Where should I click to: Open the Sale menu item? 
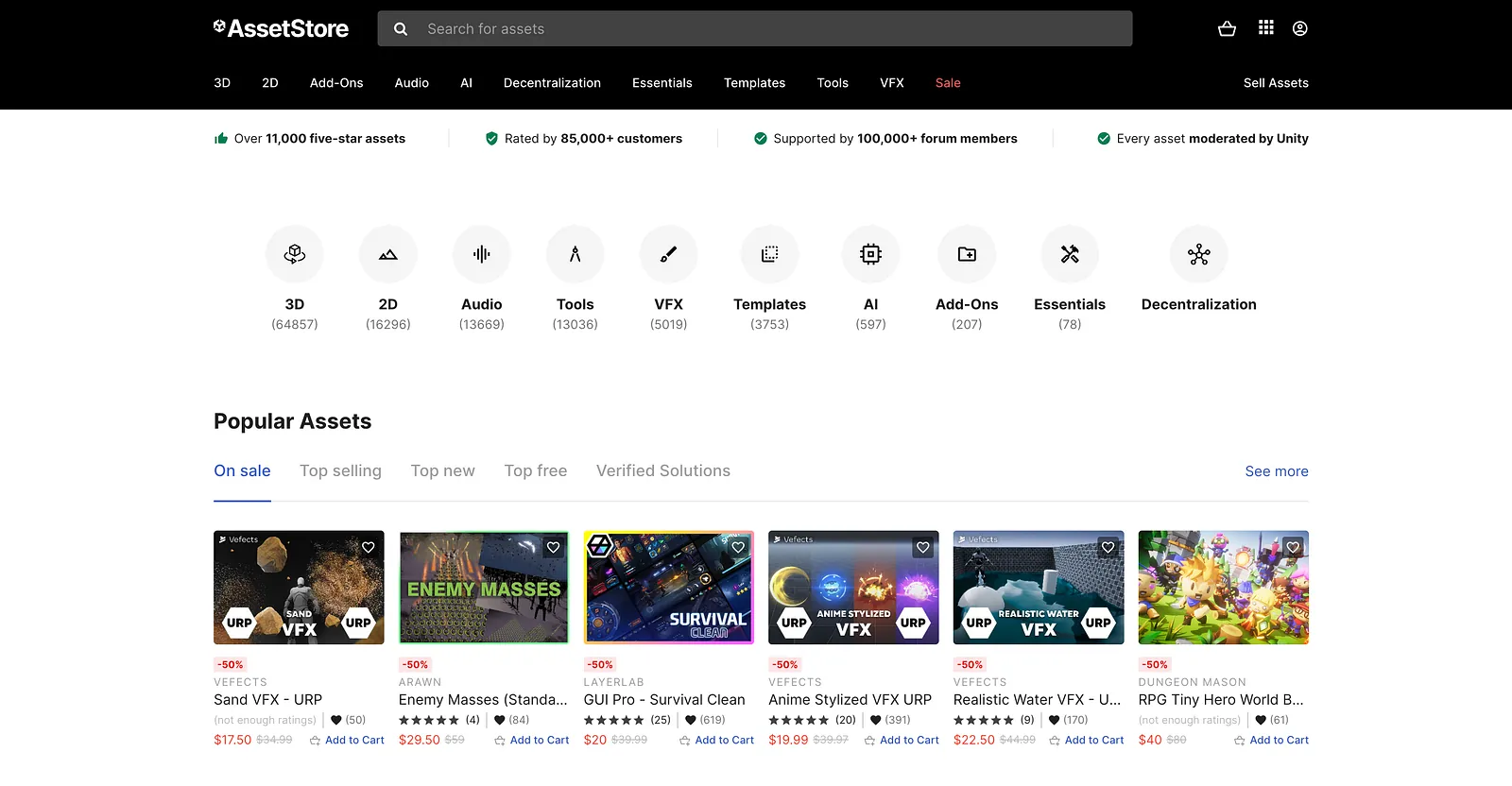point(948,83)
